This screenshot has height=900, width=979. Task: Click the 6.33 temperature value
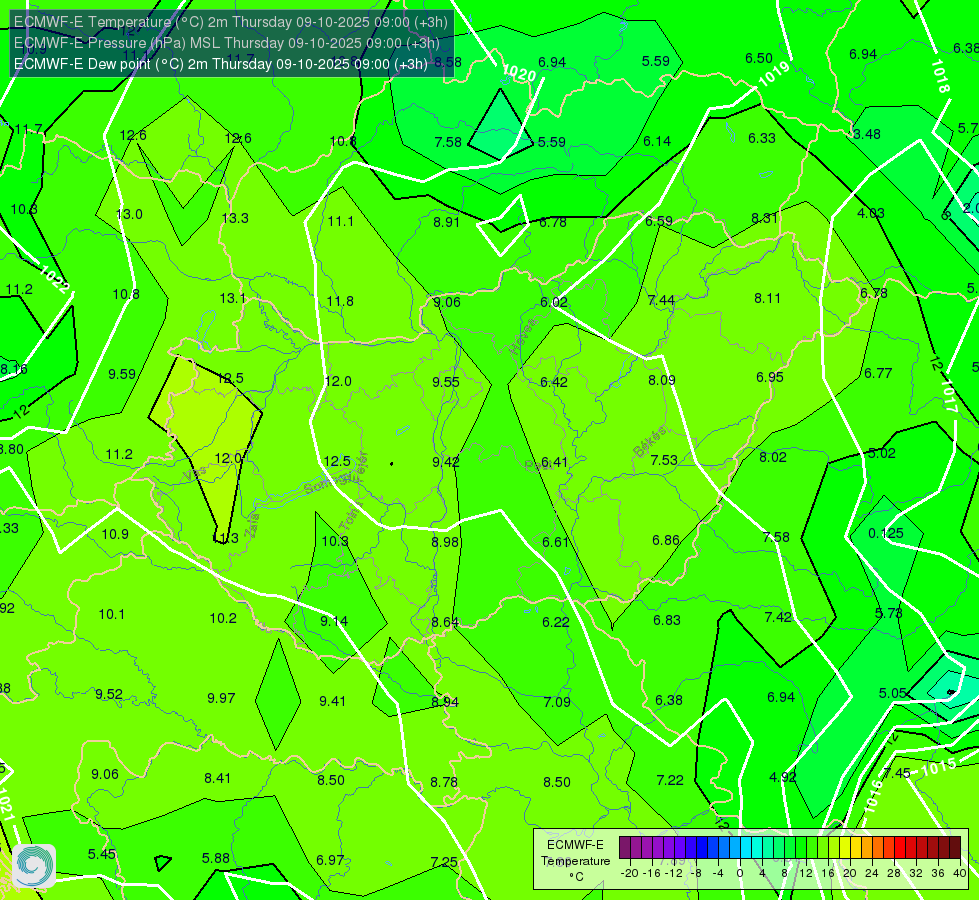pos(762,138)
